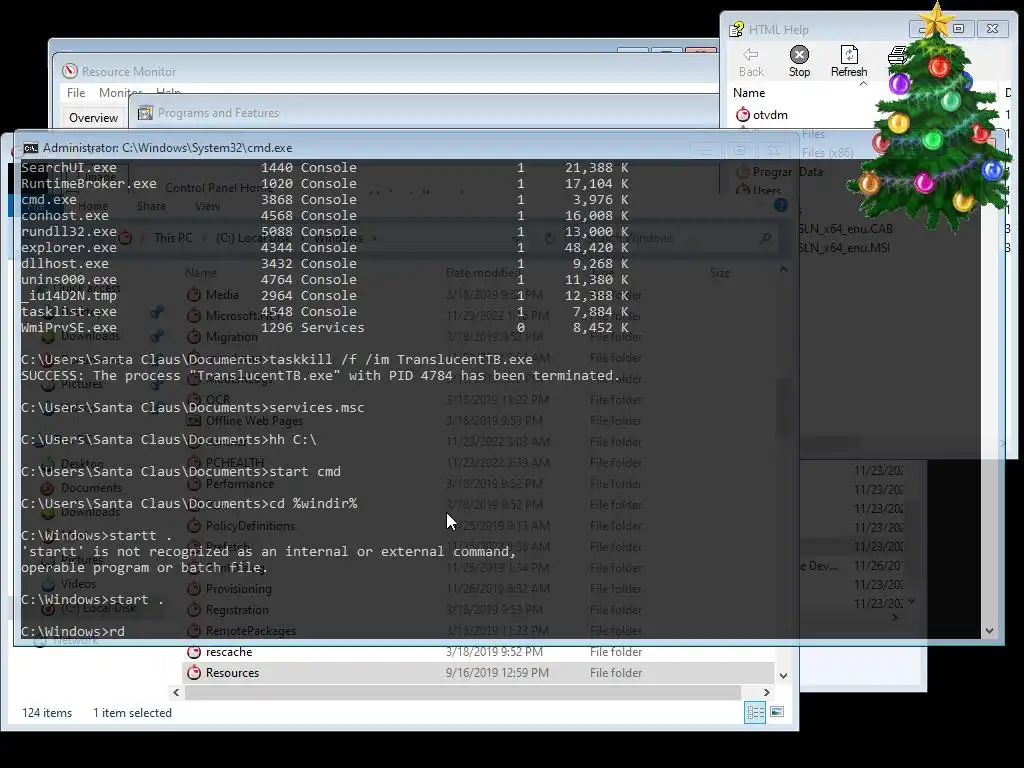Restore down the HTML Help window
Viewport: 1024px width, 768px height.
958,29
